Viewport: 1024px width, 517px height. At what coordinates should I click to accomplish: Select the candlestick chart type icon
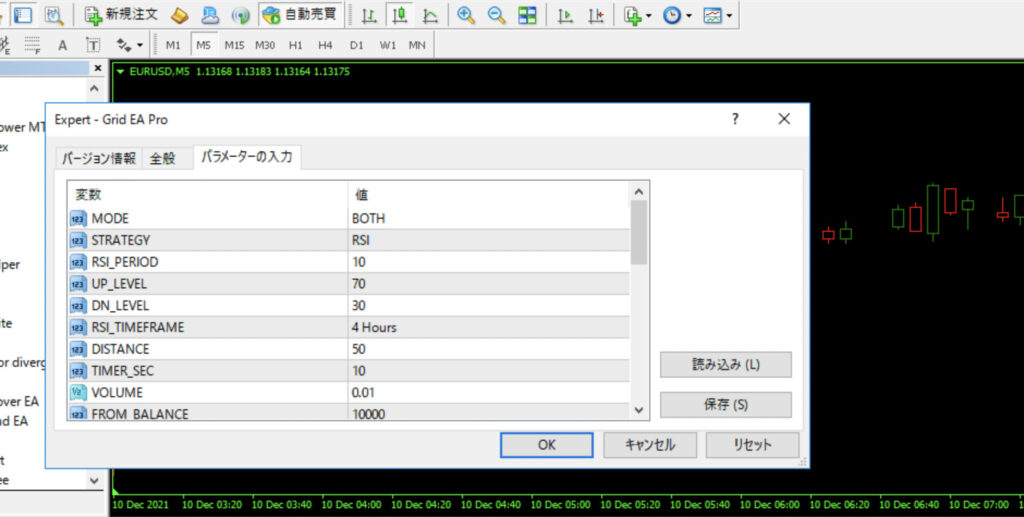coord(399,15)
